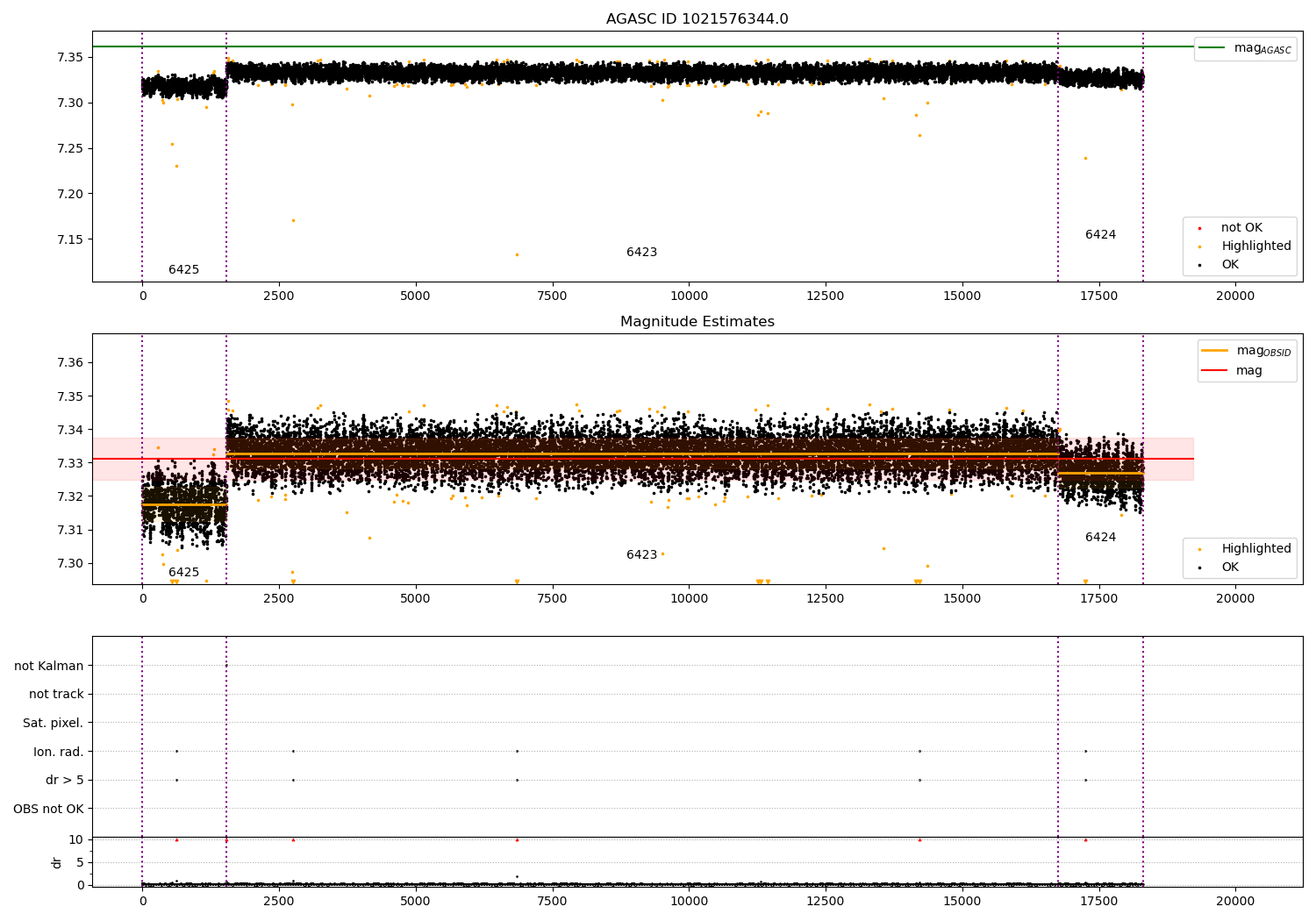Viewport: 1316px width, 921px height.
Task: Click the green mag AGASC legend line
Action: 1212,48
